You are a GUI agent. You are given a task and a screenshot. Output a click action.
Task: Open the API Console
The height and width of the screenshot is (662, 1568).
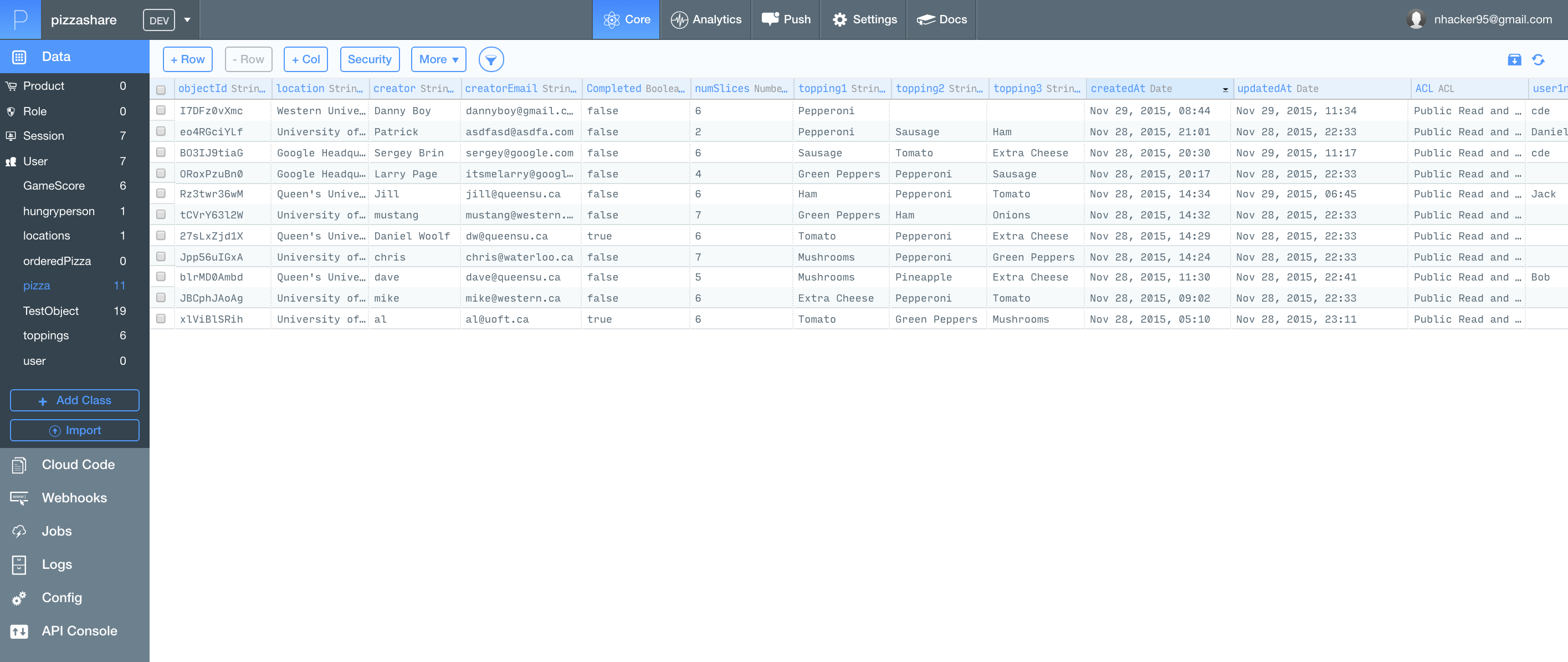tap(79, 630)
